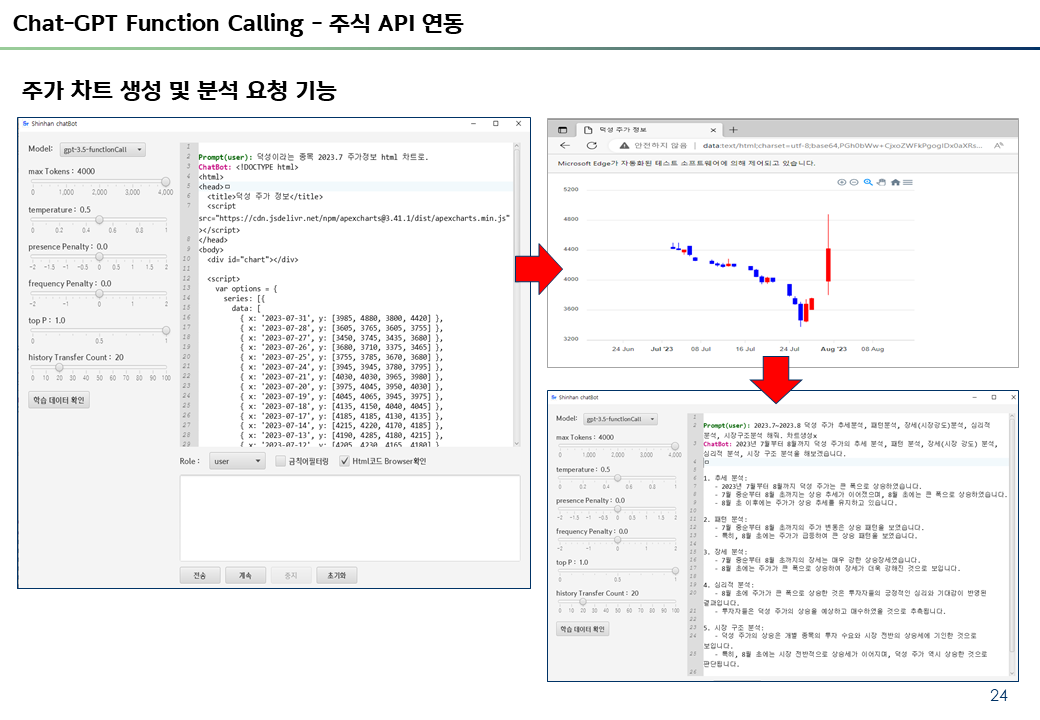Click the Edge read-aloud icon in address bar

(x=998, y=145)
